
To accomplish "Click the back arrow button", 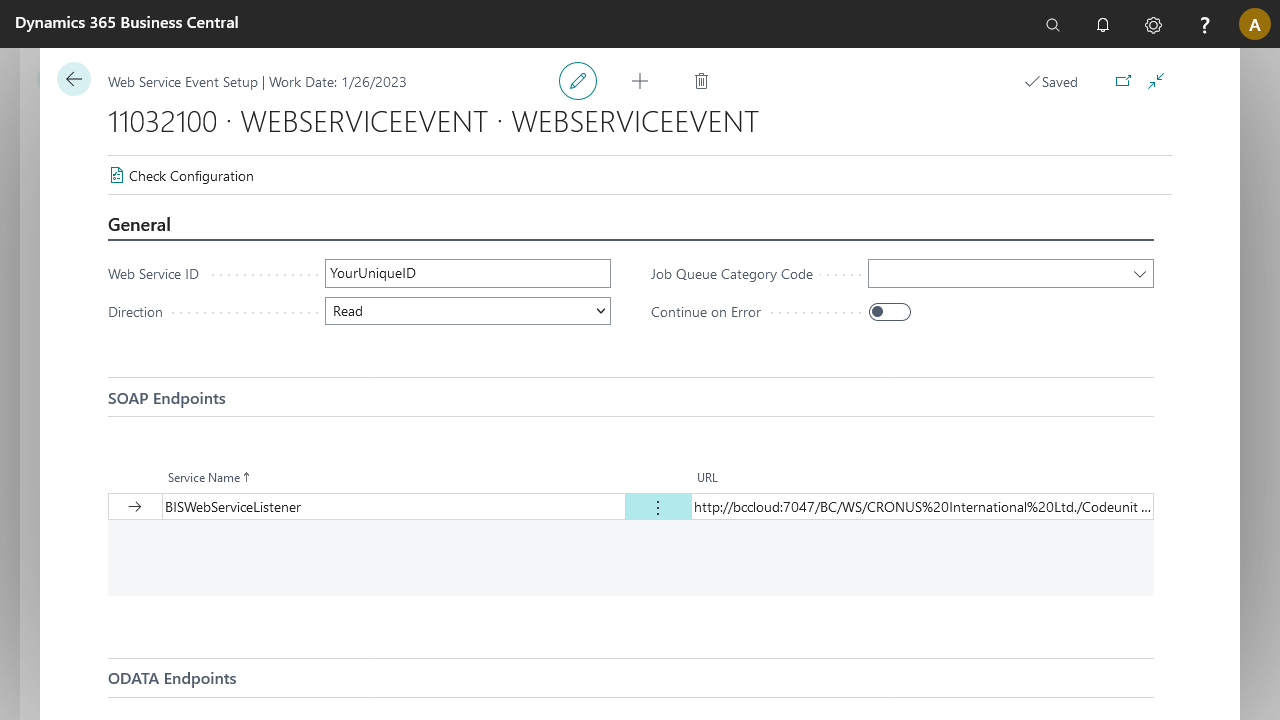I will pos(74,79).
